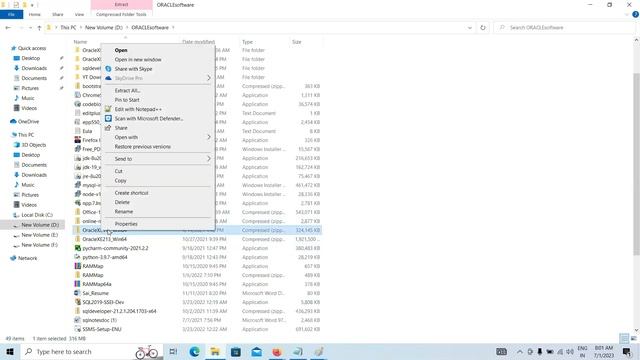Click the volume icon in system tray

click(570, 351)
